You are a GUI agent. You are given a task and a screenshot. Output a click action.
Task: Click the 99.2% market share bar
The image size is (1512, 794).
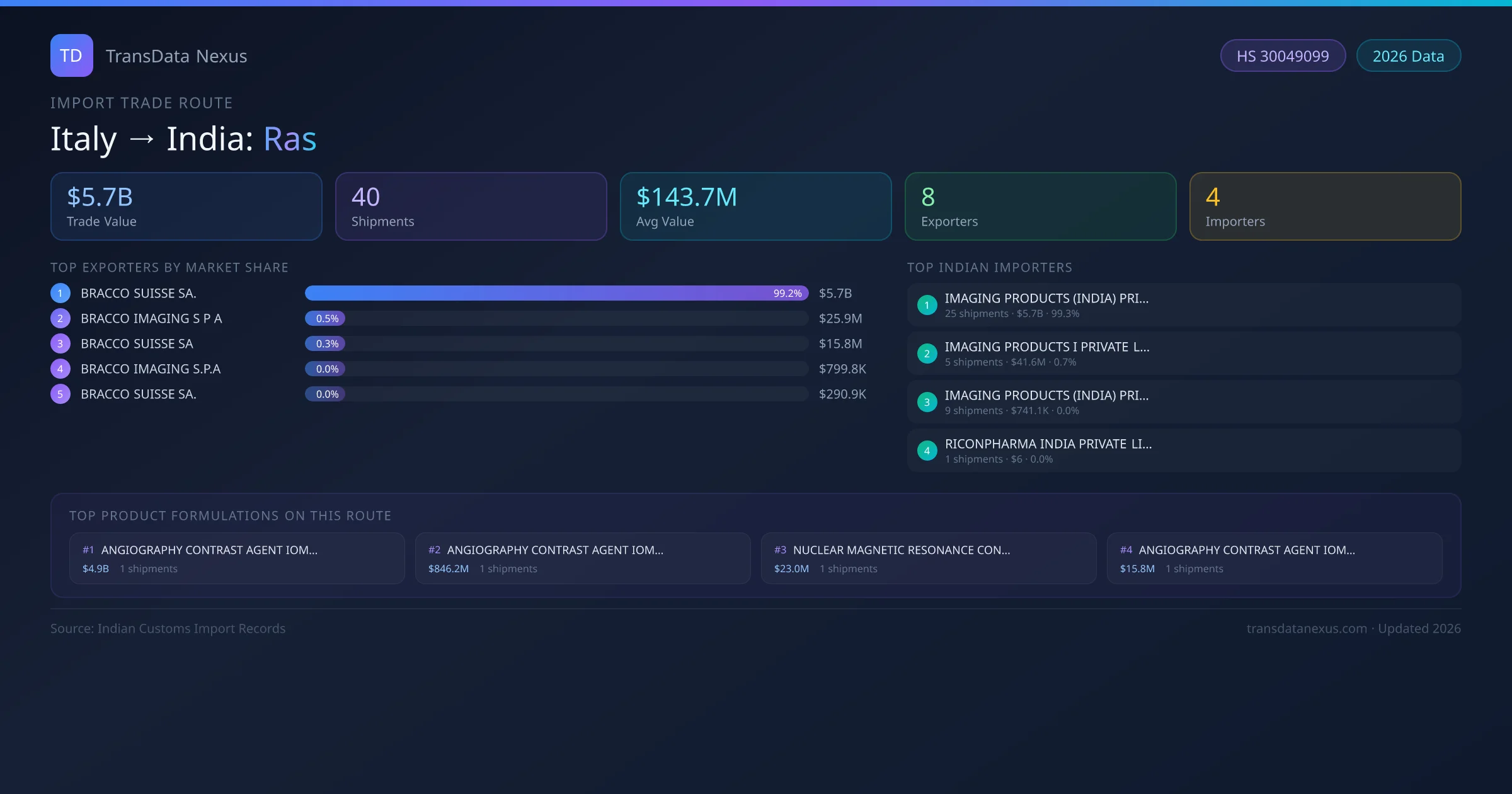coord(556,293)
